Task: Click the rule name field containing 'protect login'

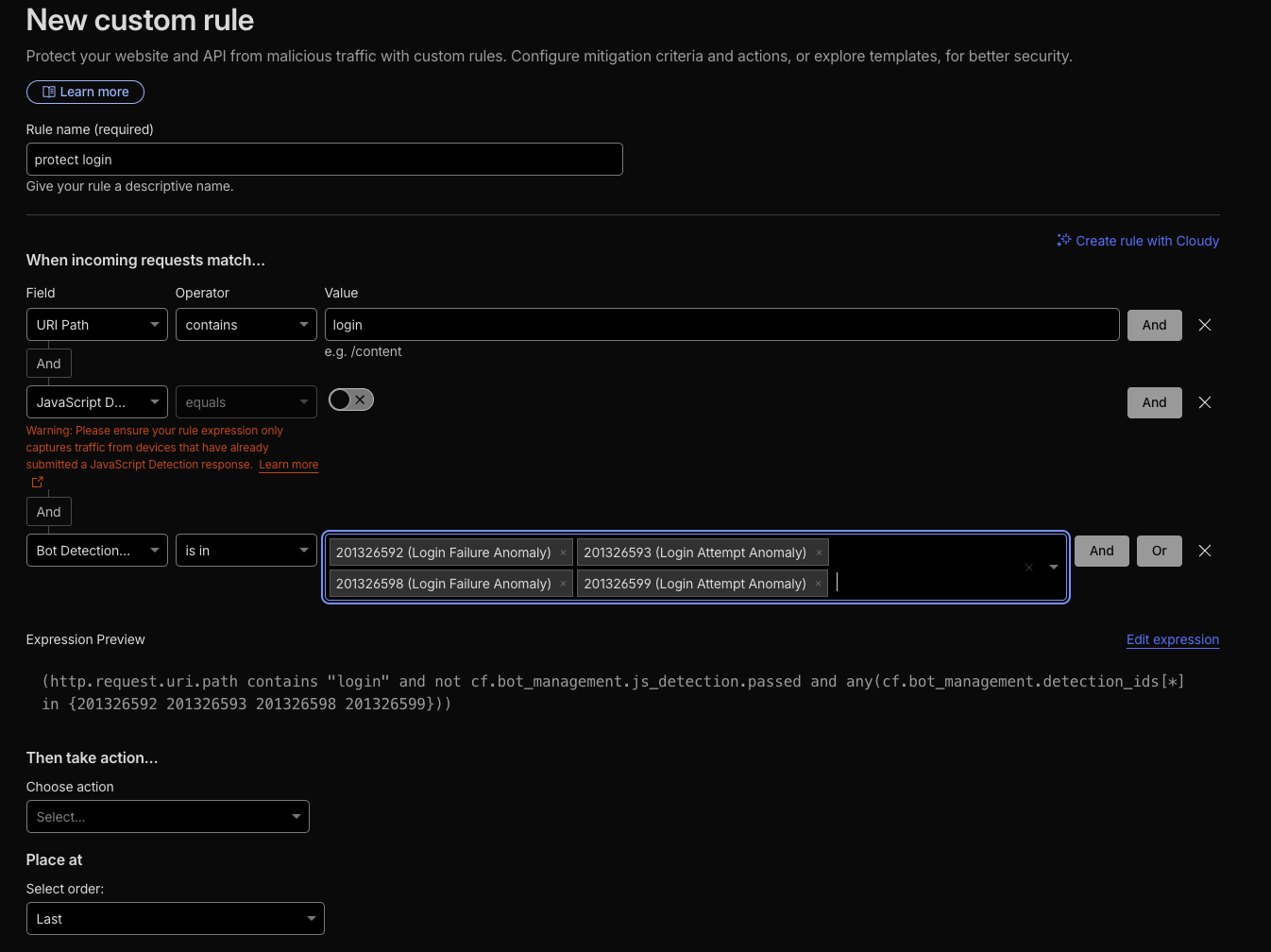Action: 324,159
